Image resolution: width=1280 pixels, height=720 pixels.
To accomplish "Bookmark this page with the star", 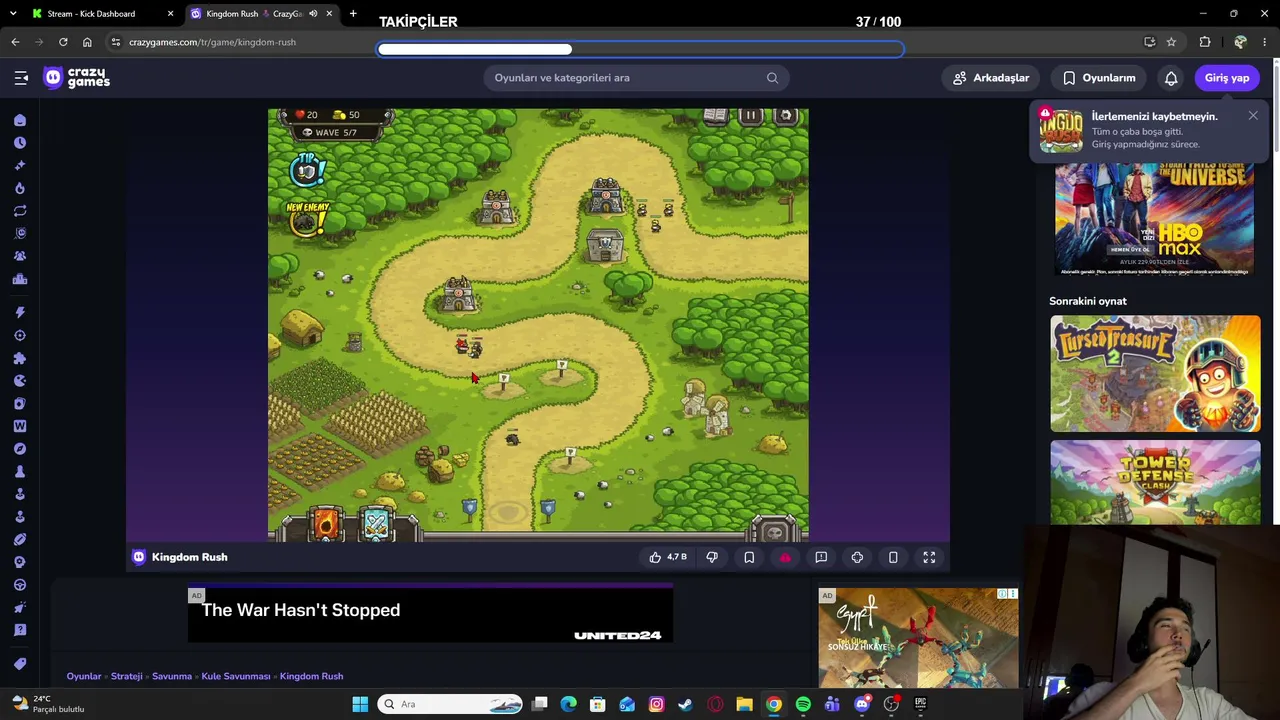I will 1171,42.
